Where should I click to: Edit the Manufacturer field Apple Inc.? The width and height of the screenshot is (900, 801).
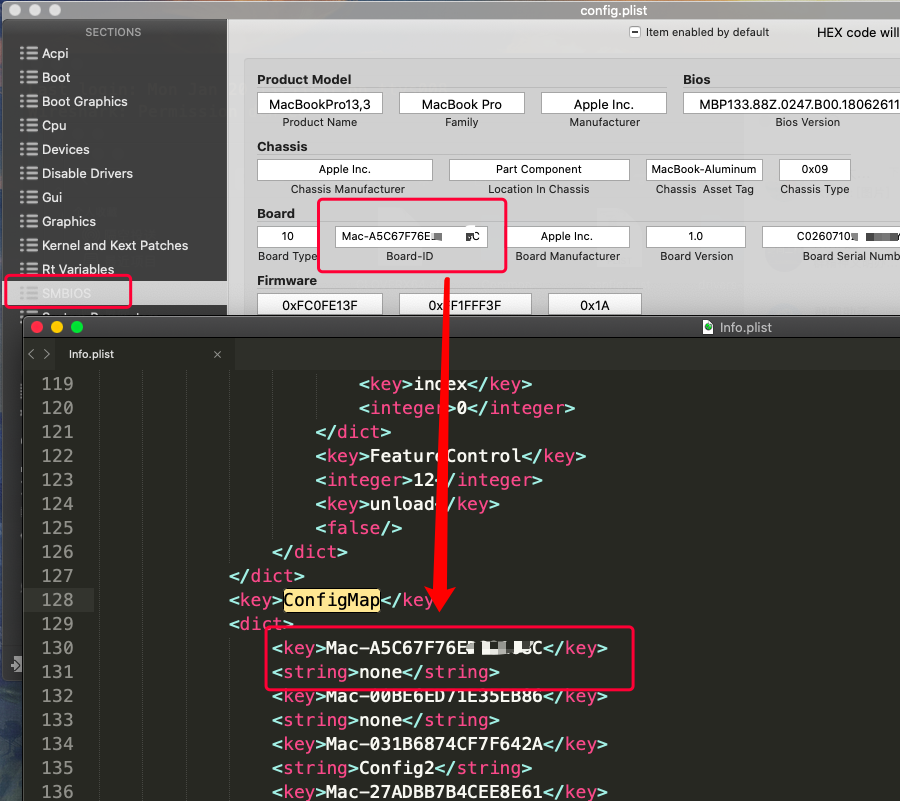tap(604, 104)
